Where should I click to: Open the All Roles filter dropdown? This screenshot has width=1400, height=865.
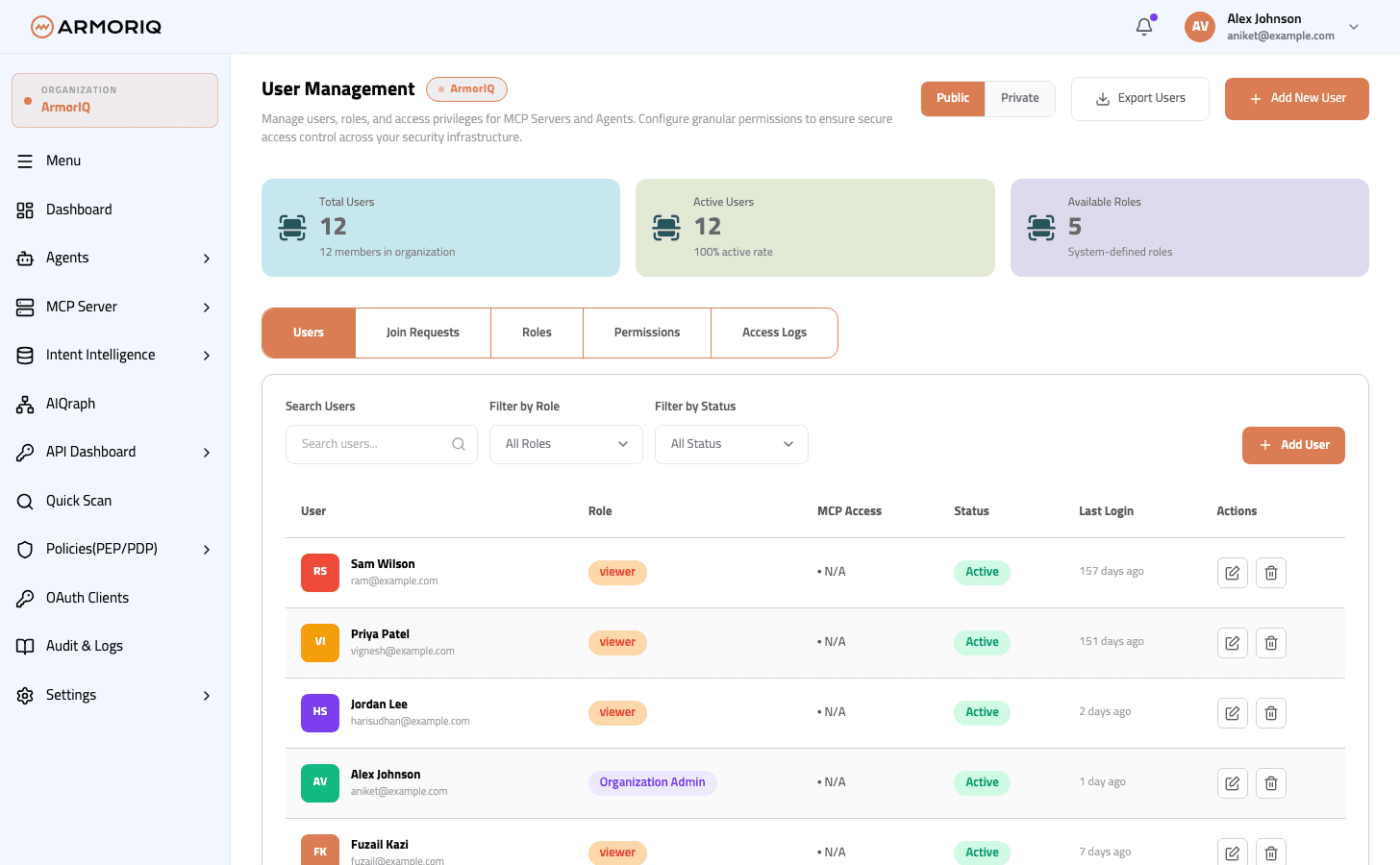566,444
